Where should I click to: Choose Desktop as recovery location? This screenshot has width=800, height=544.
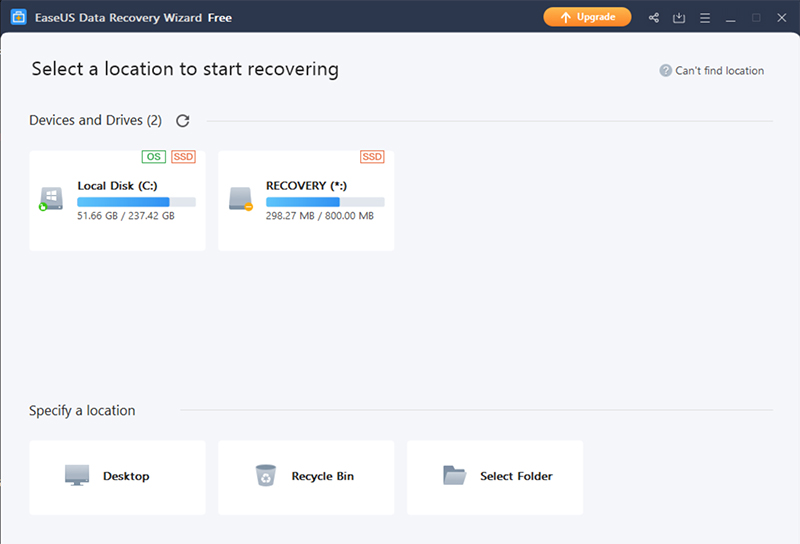pos(117,478)
